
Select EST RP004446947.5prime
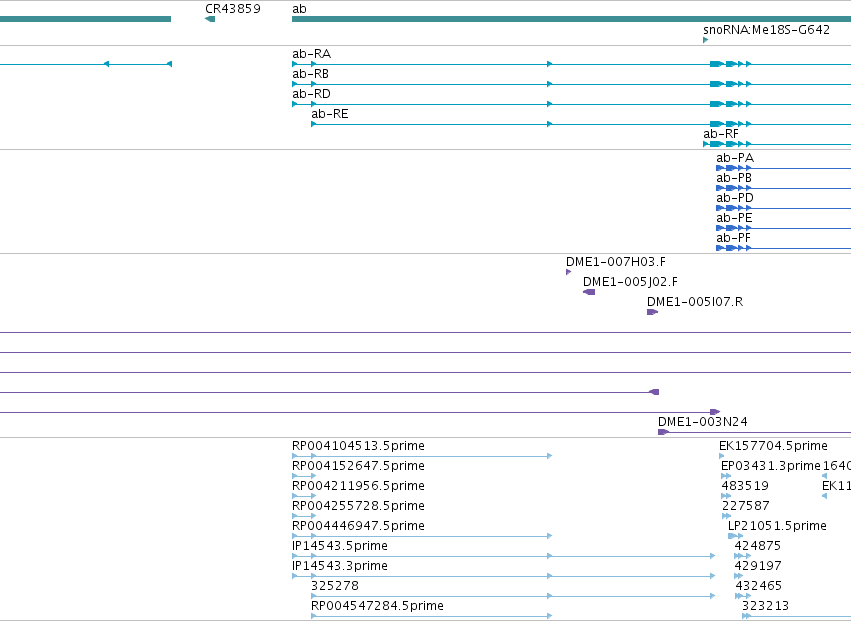(x=358, y=526)
